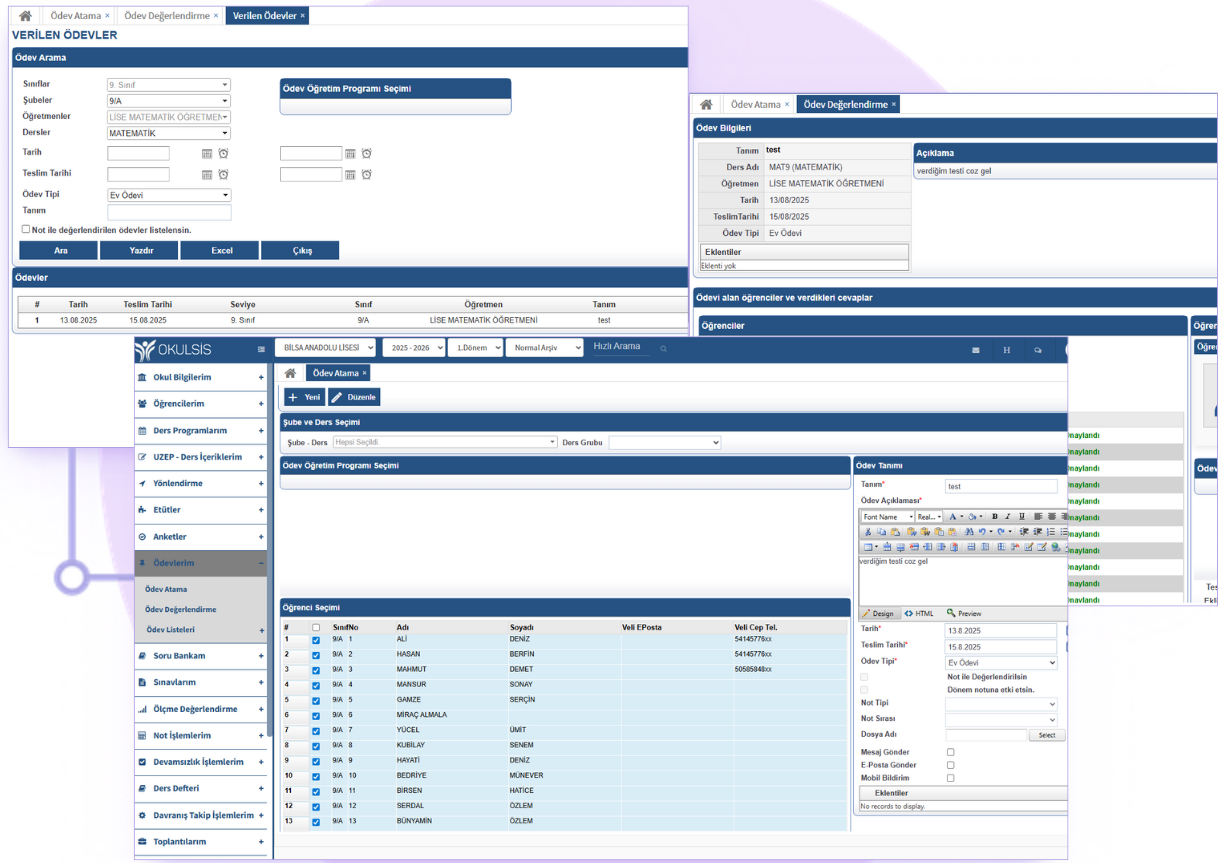Click the Yeni button to add homework
The width and height of the screenshot is (1222, 863).
(304, 397)
